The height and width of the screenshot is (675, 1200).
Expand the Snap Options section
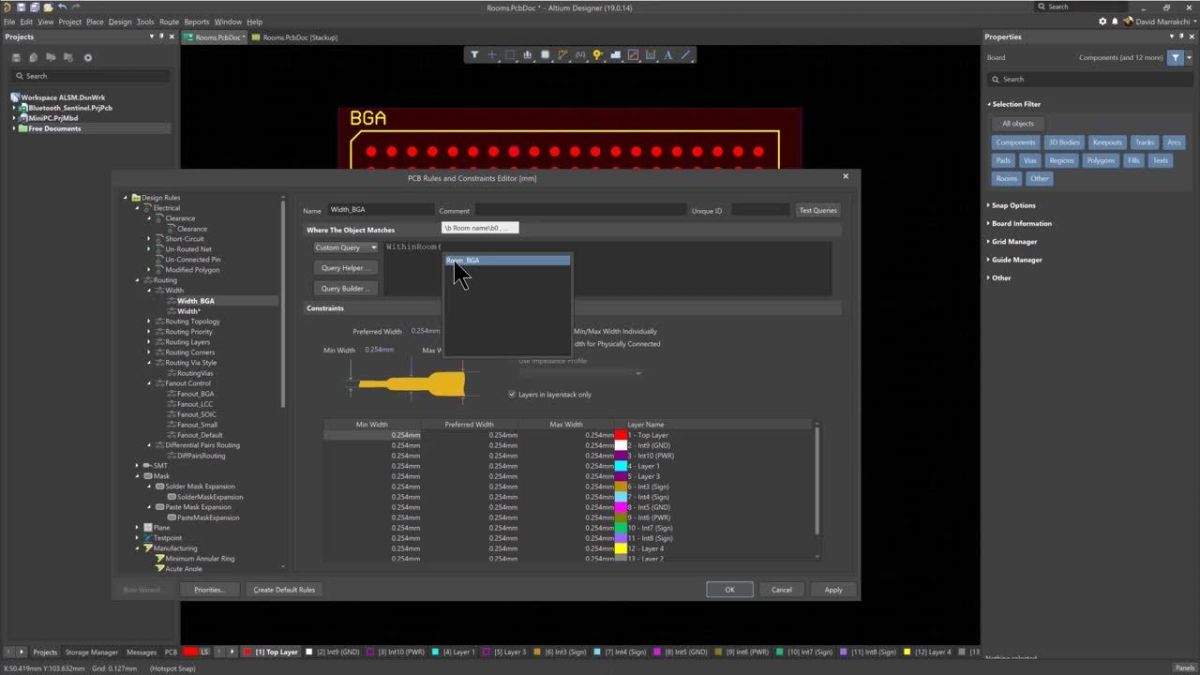pos(1013,204)
